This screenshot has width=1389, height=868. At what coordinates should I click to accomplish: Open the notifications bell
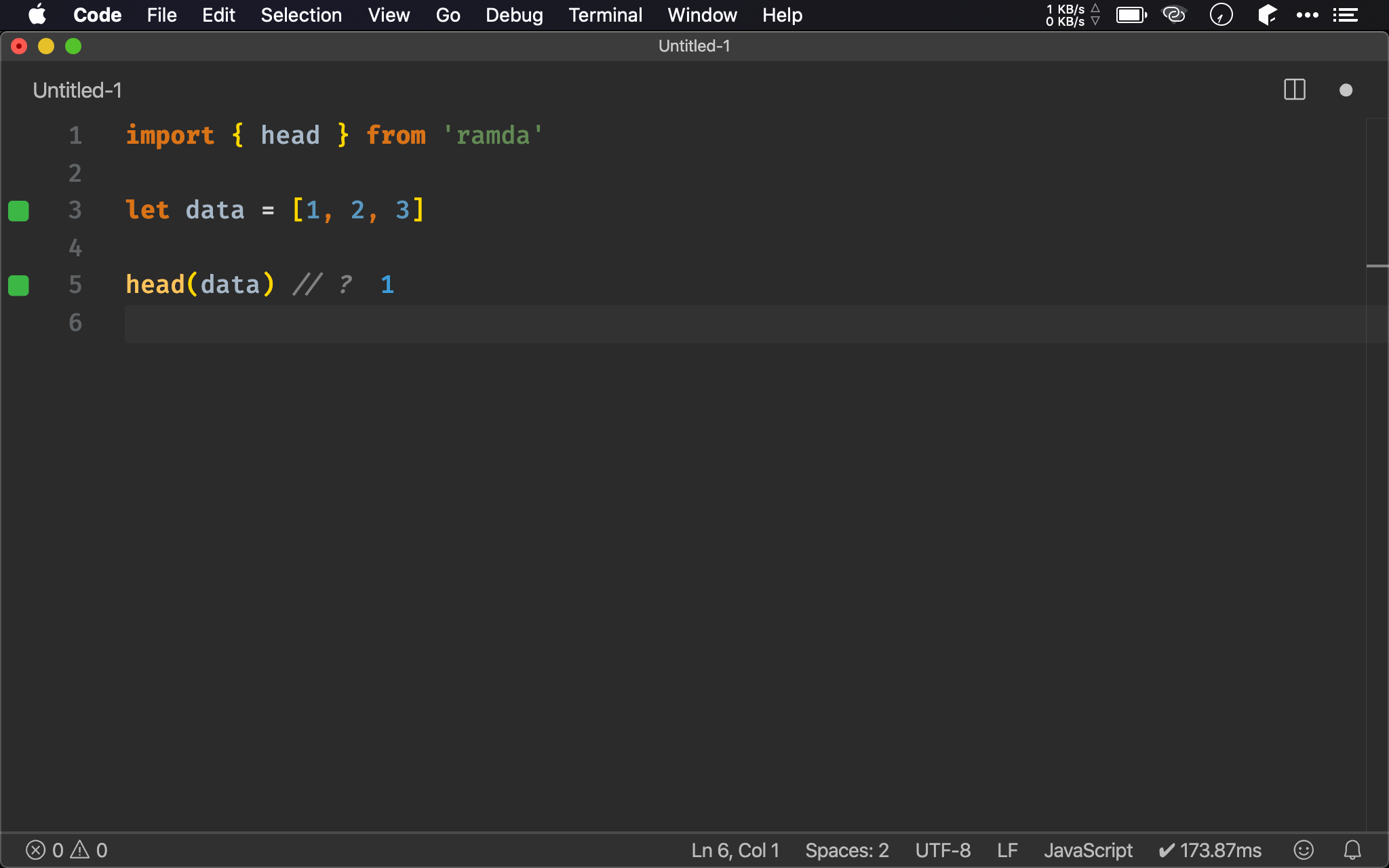[1352, 850]
